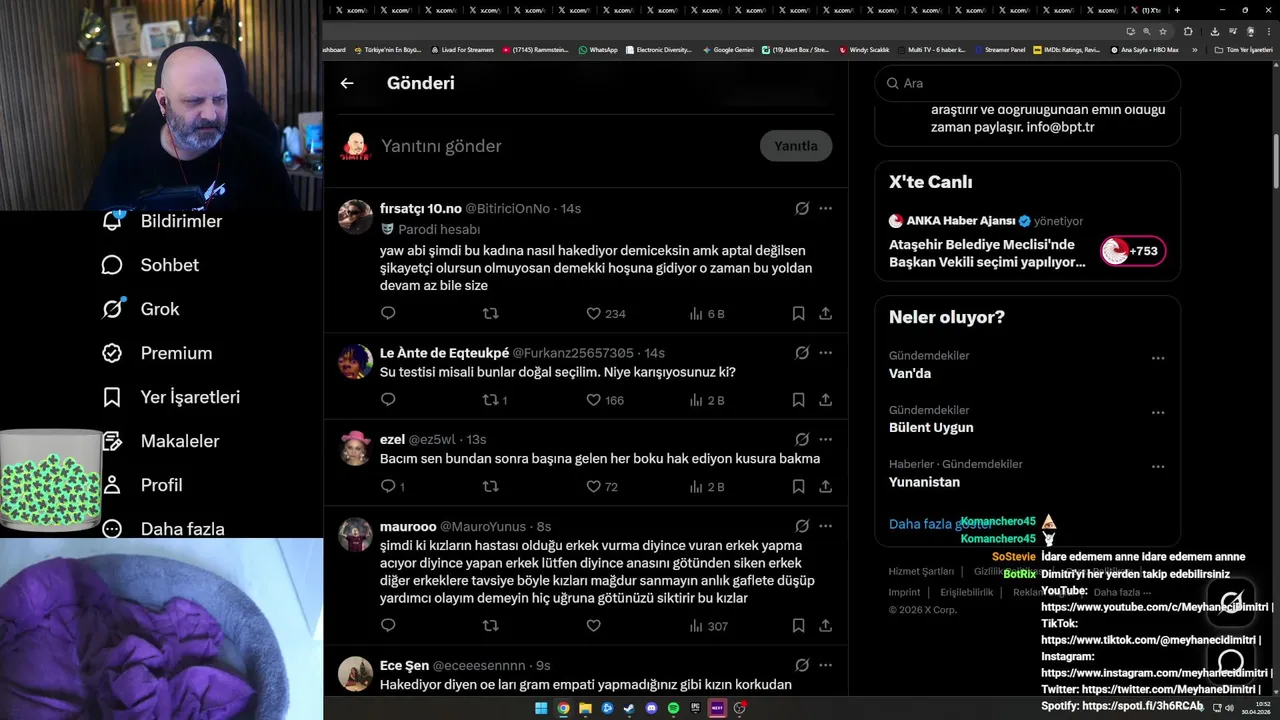Viewport: 1280px width, 720px height.
Task: Share maurooo's post
Action: point(825,626)
